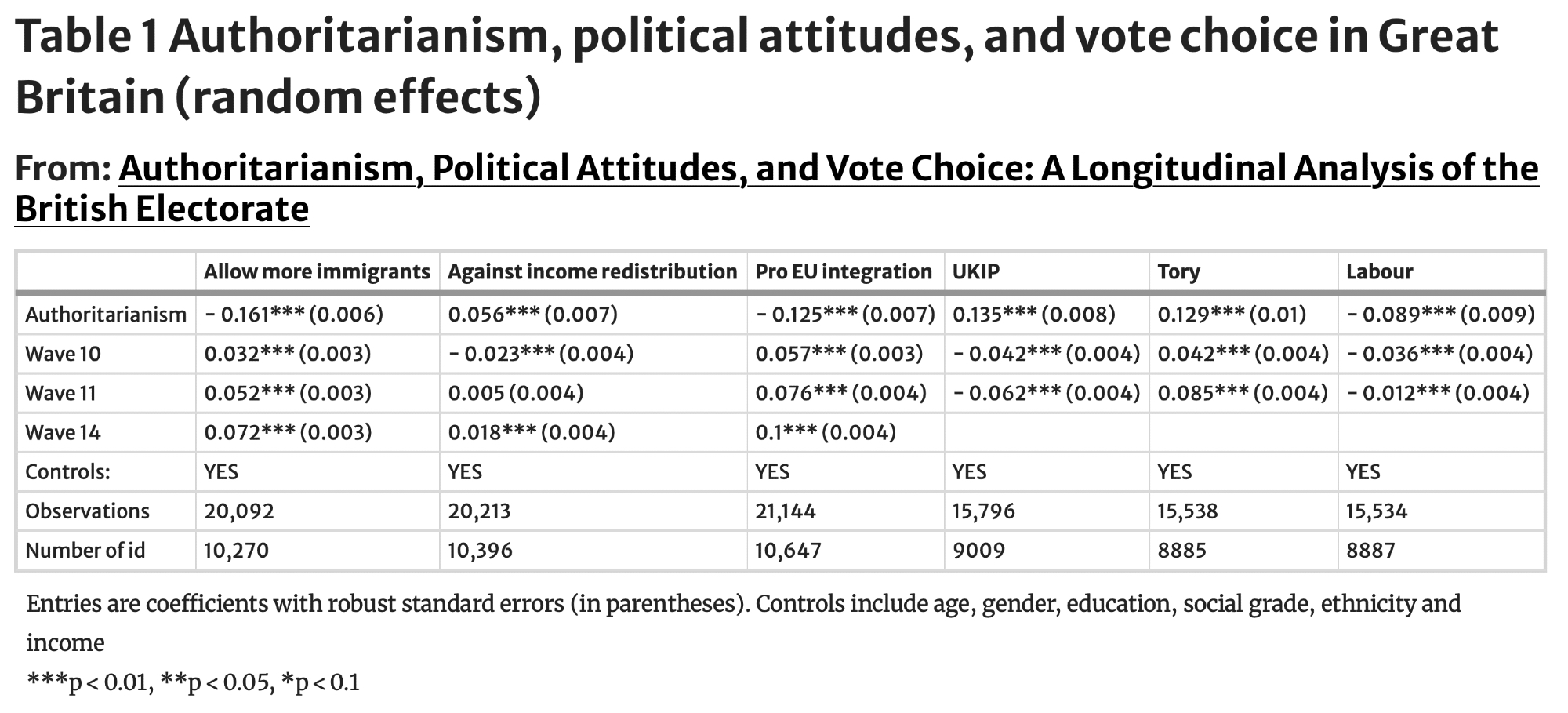The image size is (1568, 713).
Task: Click the cell showing 20,092 observations
Action: click(239, 511)
